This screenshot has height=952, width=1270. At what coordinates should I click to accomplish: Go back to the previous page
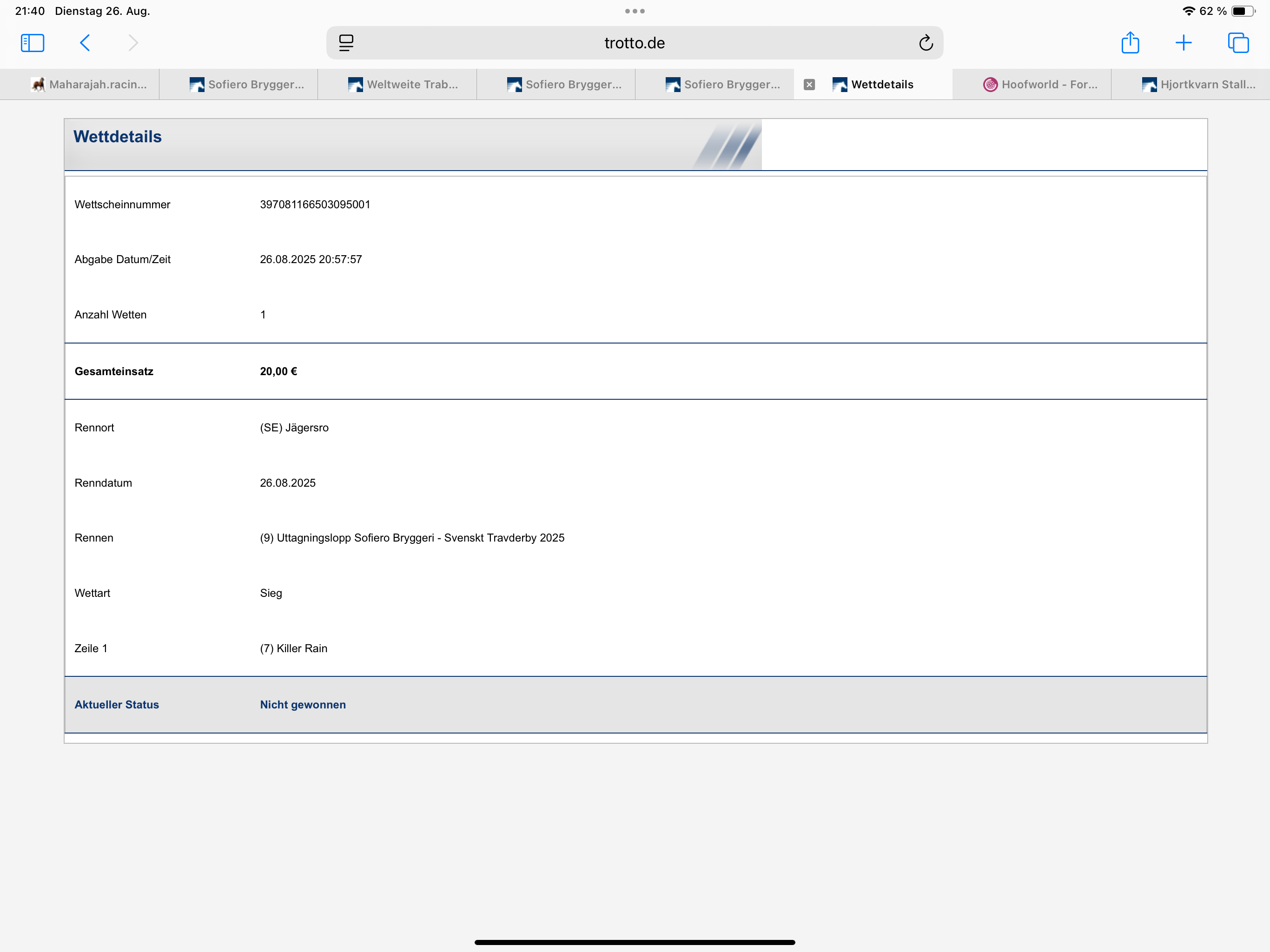coord(85,43)
